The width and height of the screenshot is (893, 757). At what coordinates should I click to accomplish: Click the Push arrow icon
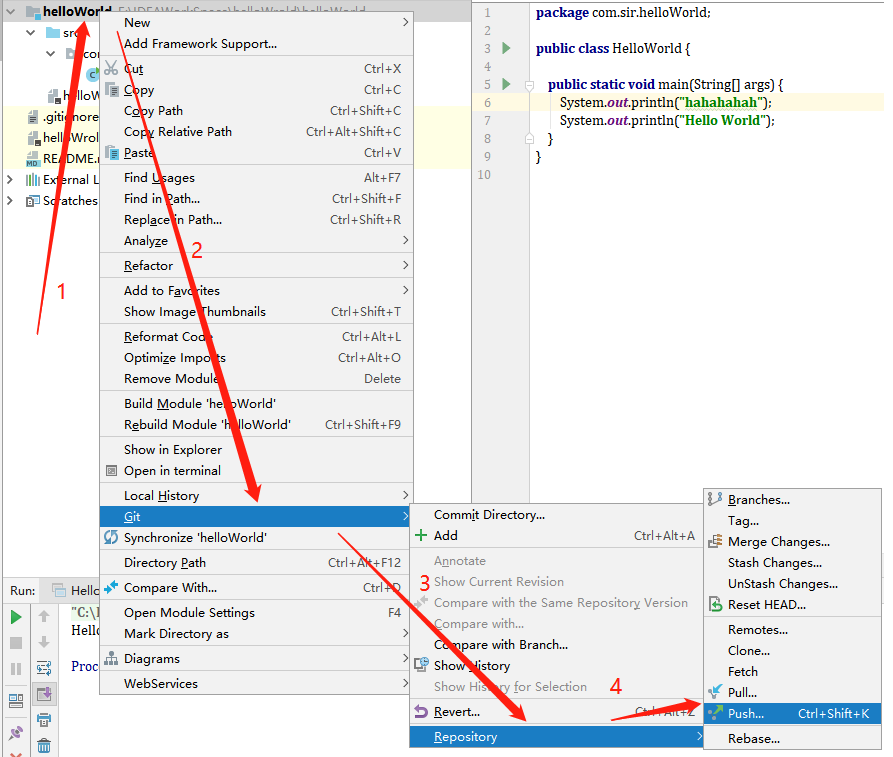(715, 713)
